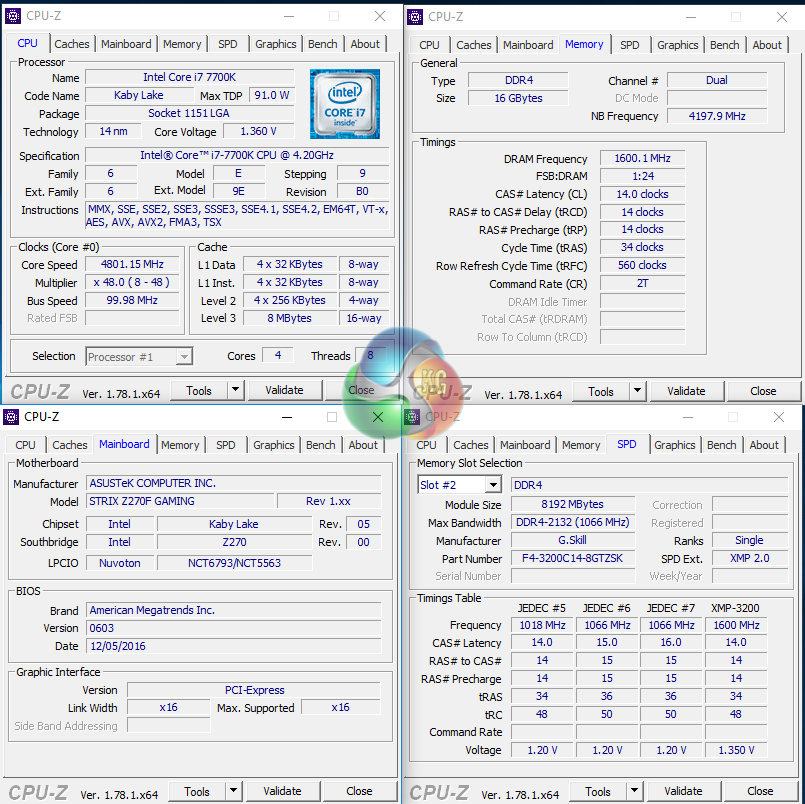Minimize the CPU-Z window showing the CPU tab
Viewport: 805px width, 804px height.
288,16
